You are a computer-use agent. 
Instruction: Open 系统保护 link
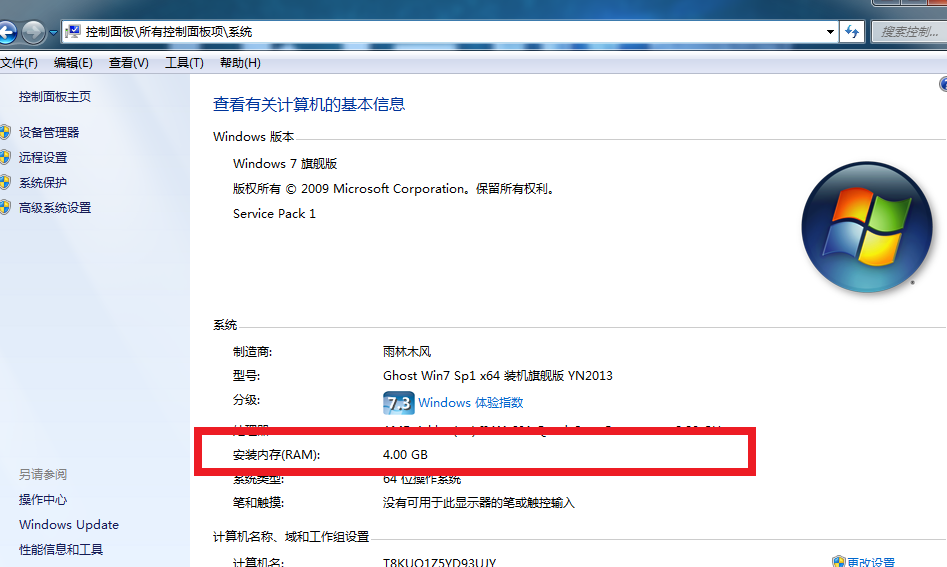pos(43,182)
